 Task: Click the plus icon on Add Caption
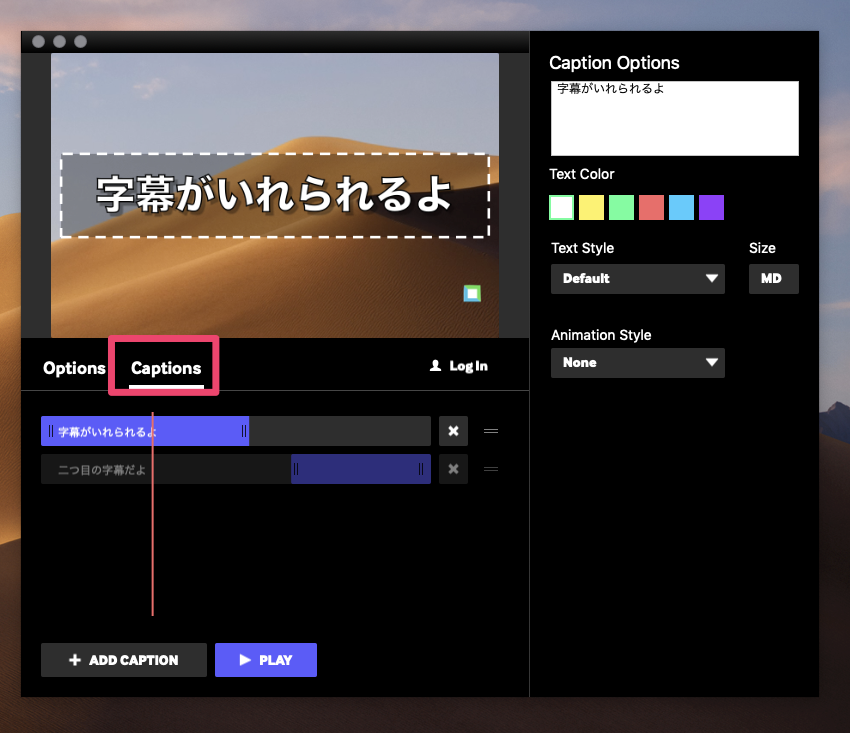[75, 660]
